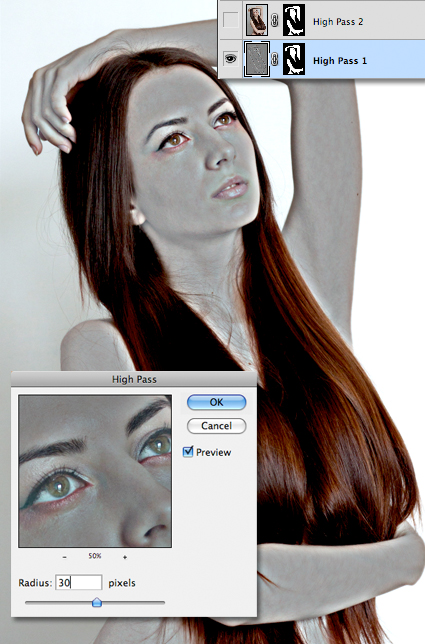Cancel the High Pass dialog
Image resolution: width=425 pixels, height=644 pixels.
[x=216, y=426]
